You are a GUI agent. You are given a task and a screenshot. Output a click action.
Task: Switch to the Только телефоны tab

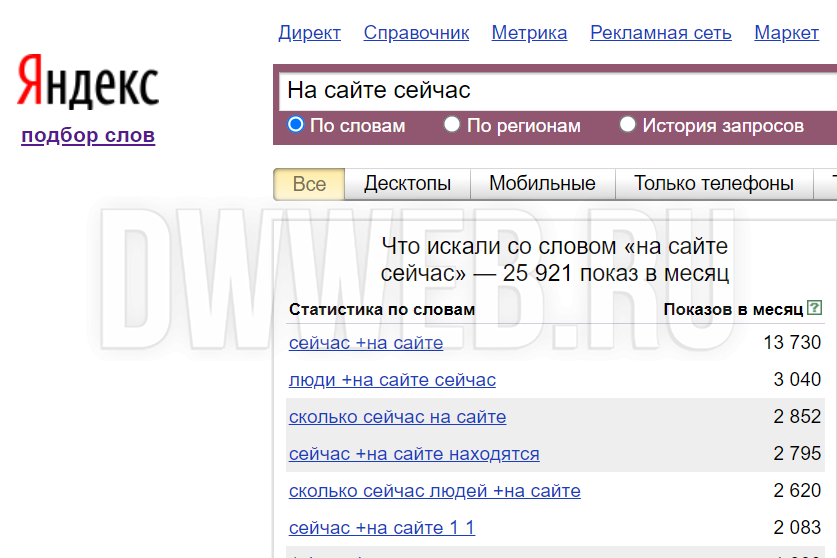point(714,184)
